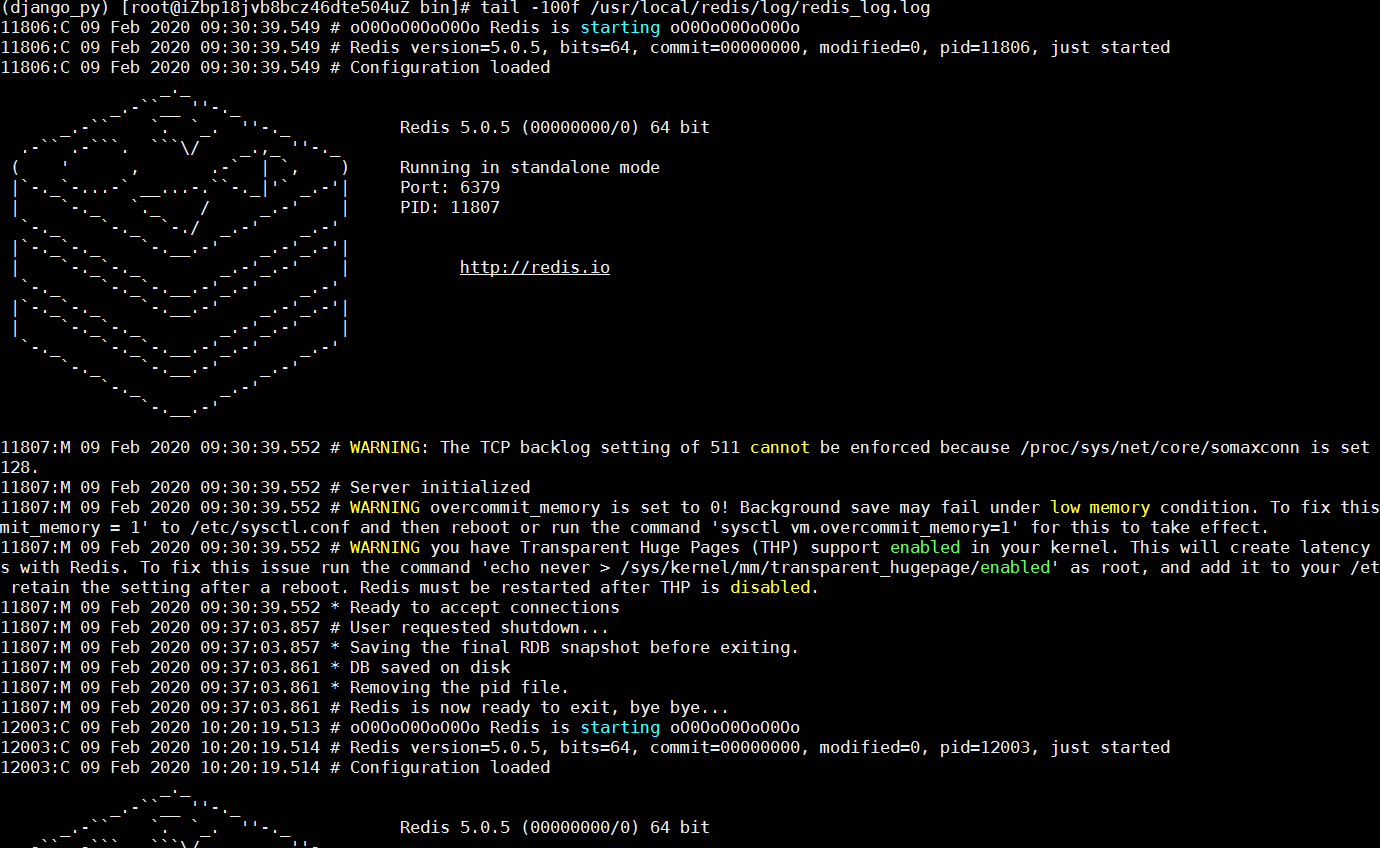Click cyan 'starting' on the 11806 line
This screenshot has height=848, width=1380.
click(620, 27)
